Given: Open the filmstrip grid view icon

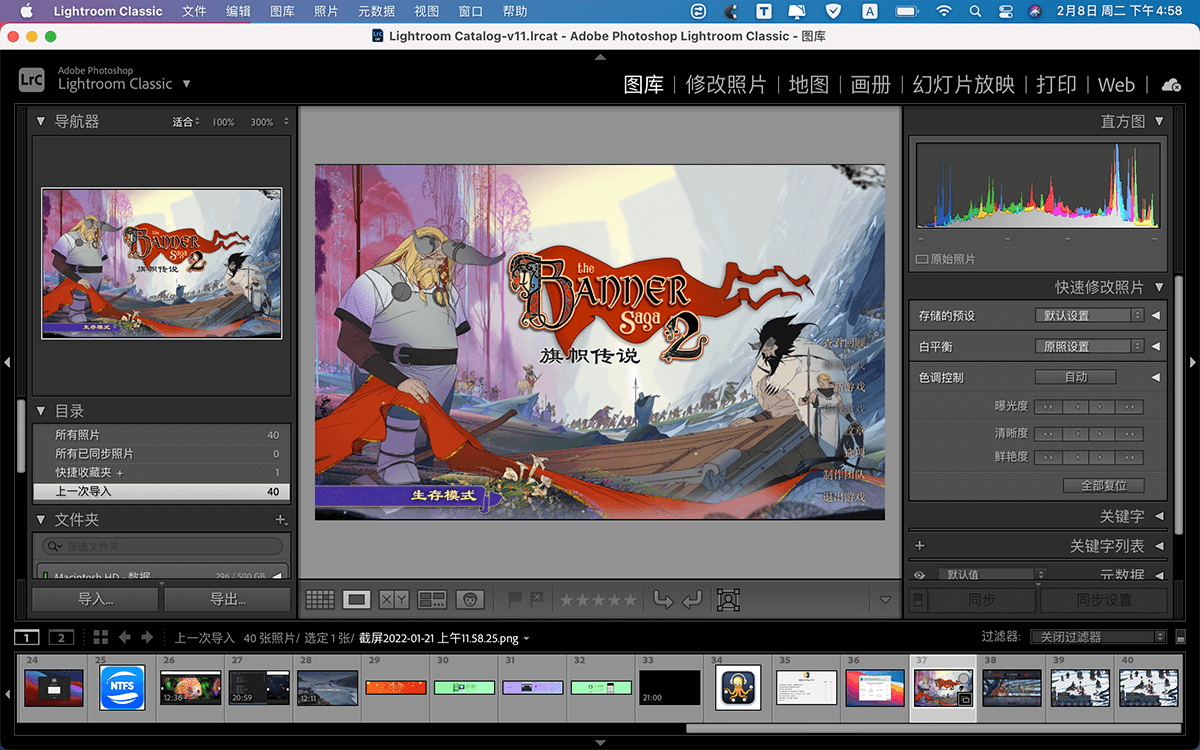Looking at the screenshot, I should (x=100, y=637).
